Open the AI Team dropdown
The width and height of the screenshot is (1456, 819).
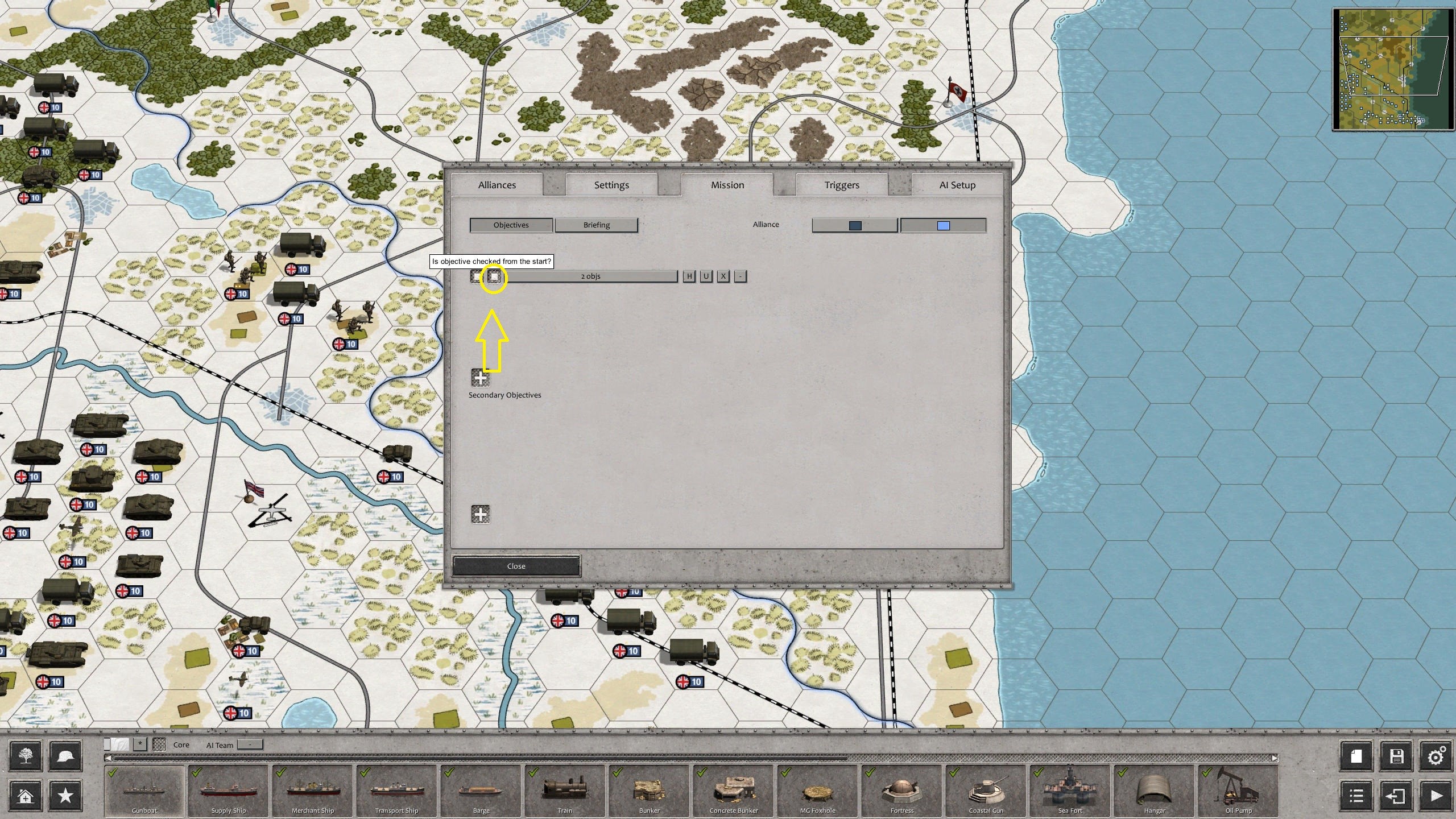250,744
